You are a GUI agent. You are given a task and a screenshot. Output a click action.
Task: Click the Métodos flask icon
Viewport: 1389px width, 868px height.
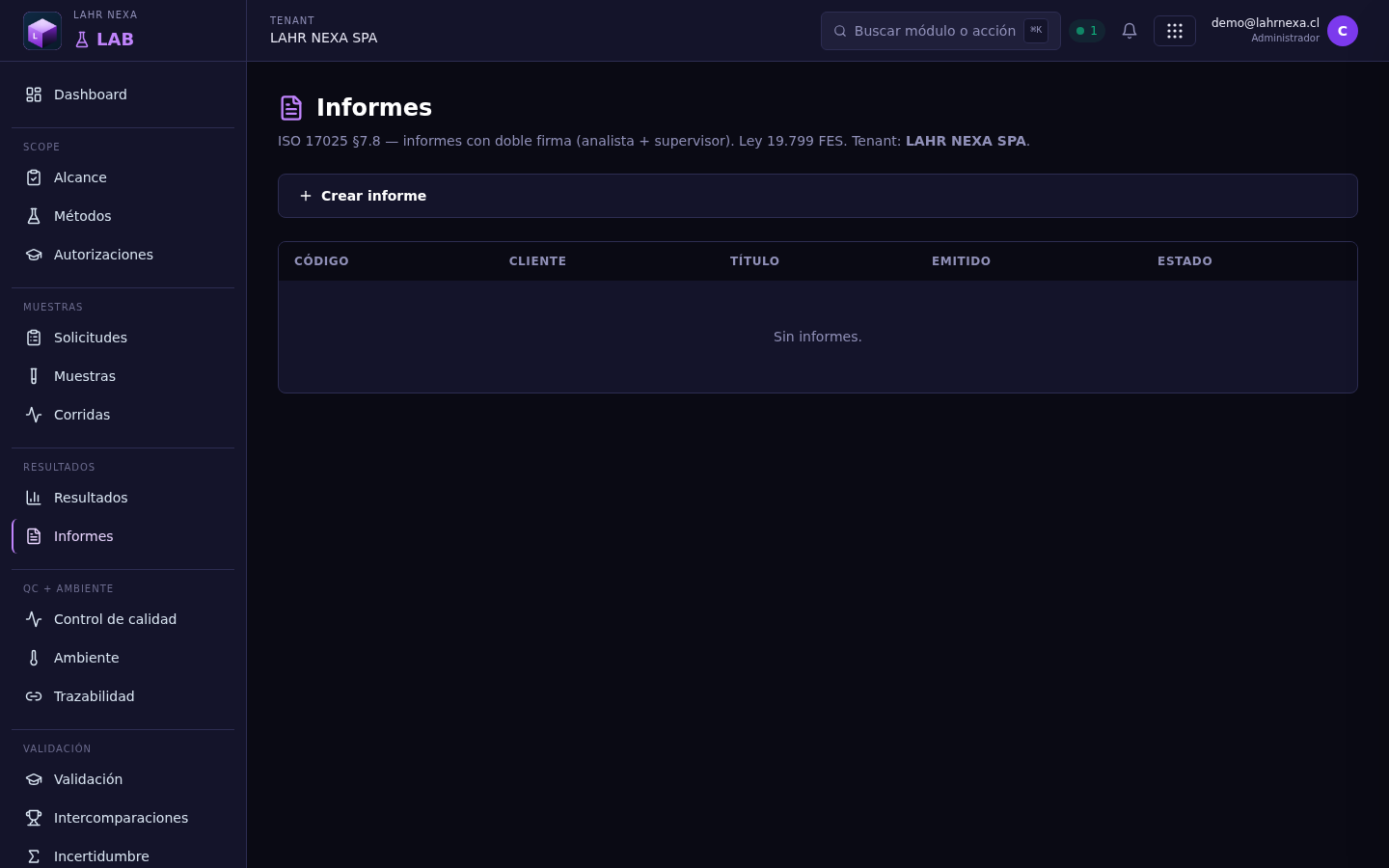click(x=34, y=216)
